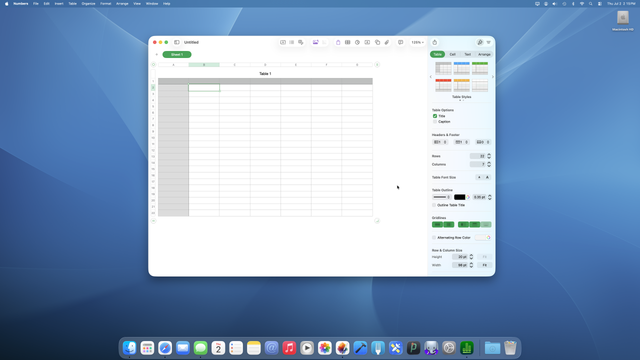The image size is (640, 360).
Task: Toggle the last, lighter Gridlines button
Action: pyautogui.click(x=486, y=224)
